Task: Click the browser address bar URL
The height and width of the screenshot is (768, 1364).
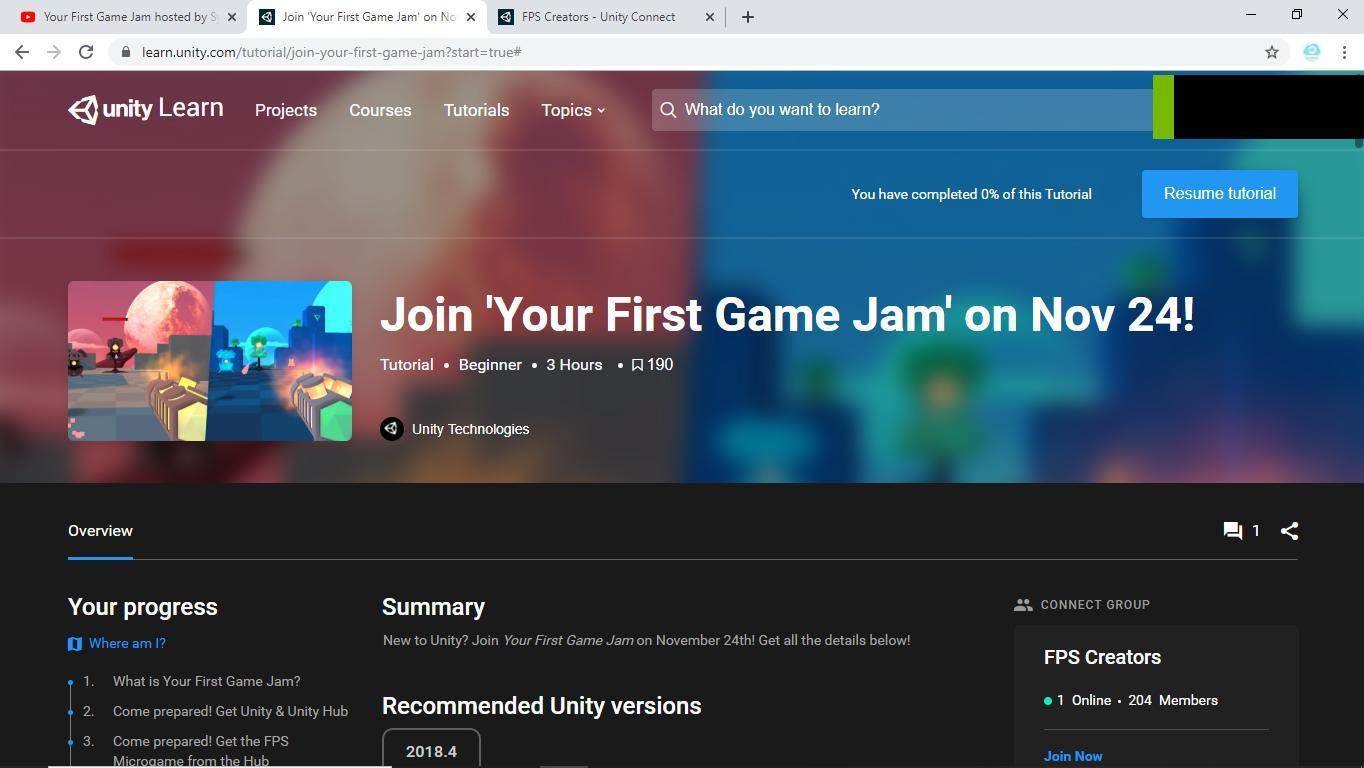Action: 331,52
